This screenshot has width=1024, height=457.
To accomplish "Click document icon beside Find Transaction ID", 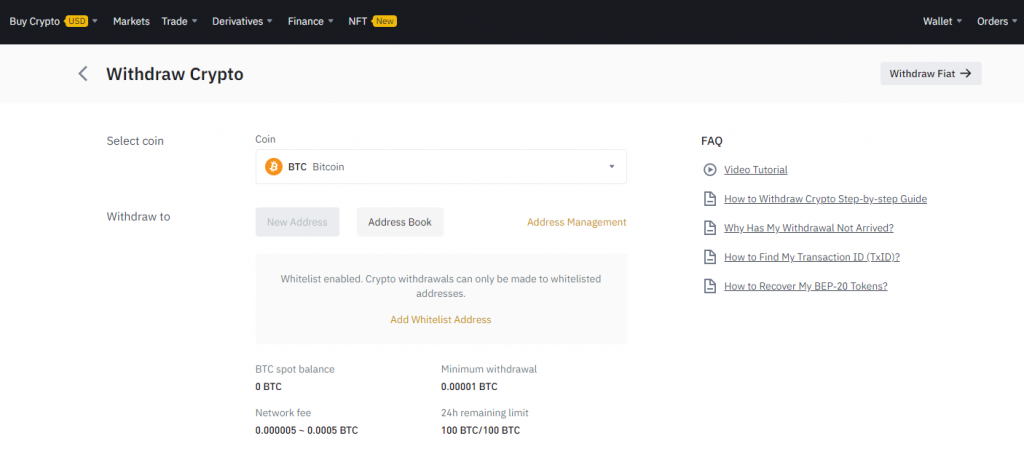I will [x=709, y=257].
